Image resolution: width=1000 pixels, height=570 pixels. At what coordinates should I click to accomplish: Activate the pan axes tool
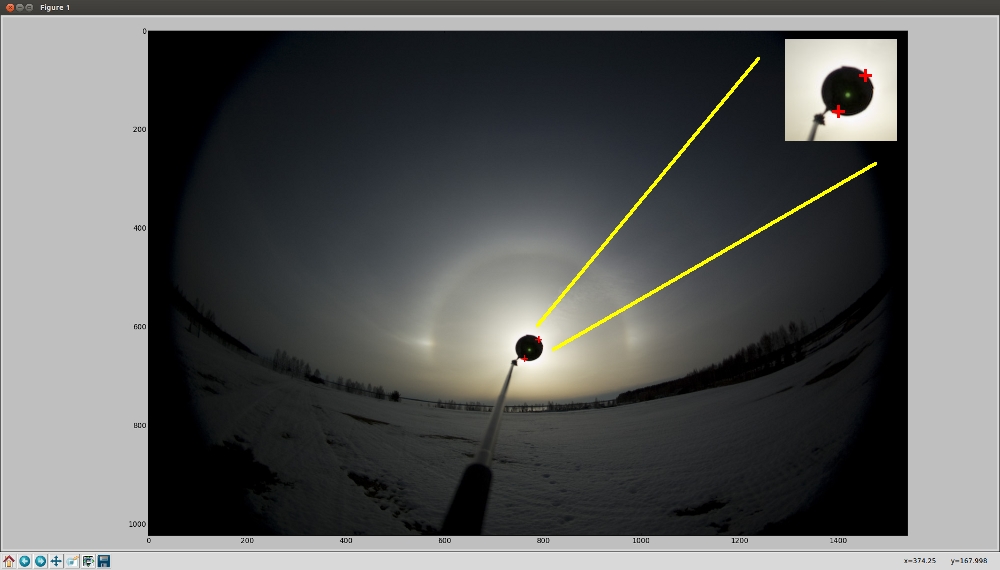pyautogui.click(x=56, y=561)
